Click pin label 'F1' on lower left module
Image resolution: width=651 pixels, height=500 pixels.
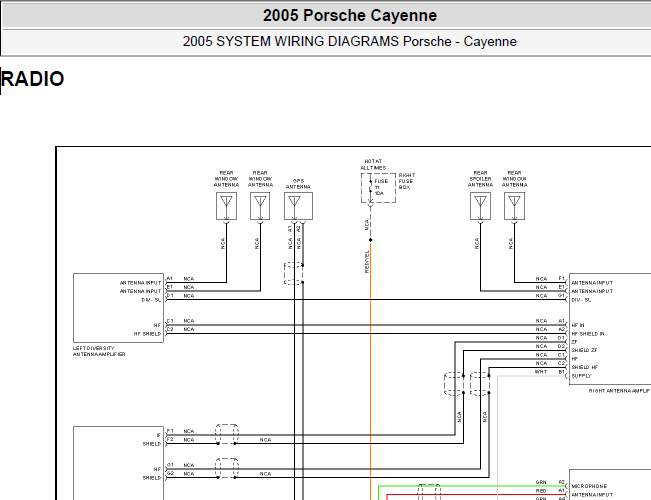170,431
